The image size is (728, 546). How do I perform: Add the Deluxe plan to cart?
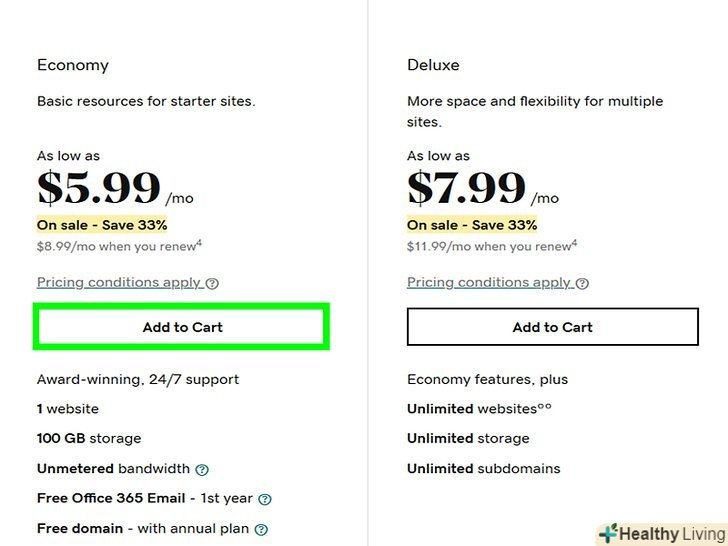(x=552, y=327)
